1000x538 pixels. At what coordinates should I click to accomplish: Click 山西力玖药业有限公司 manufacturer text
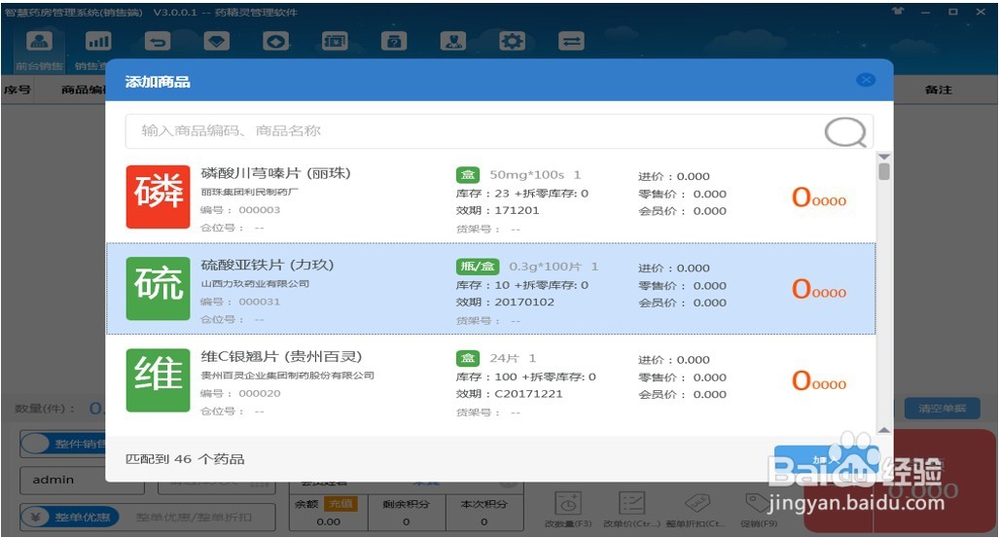point(255,284)
